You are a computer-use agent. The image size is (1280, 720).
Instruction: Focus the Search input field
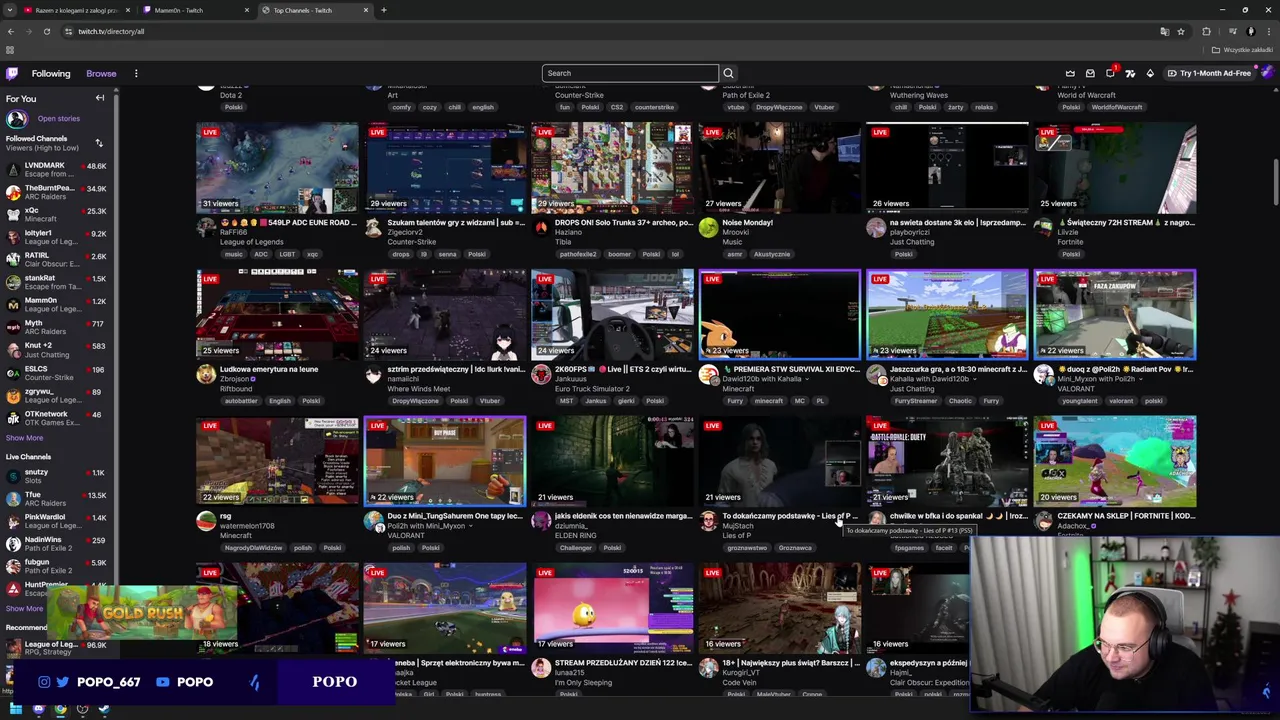(630, 73)
